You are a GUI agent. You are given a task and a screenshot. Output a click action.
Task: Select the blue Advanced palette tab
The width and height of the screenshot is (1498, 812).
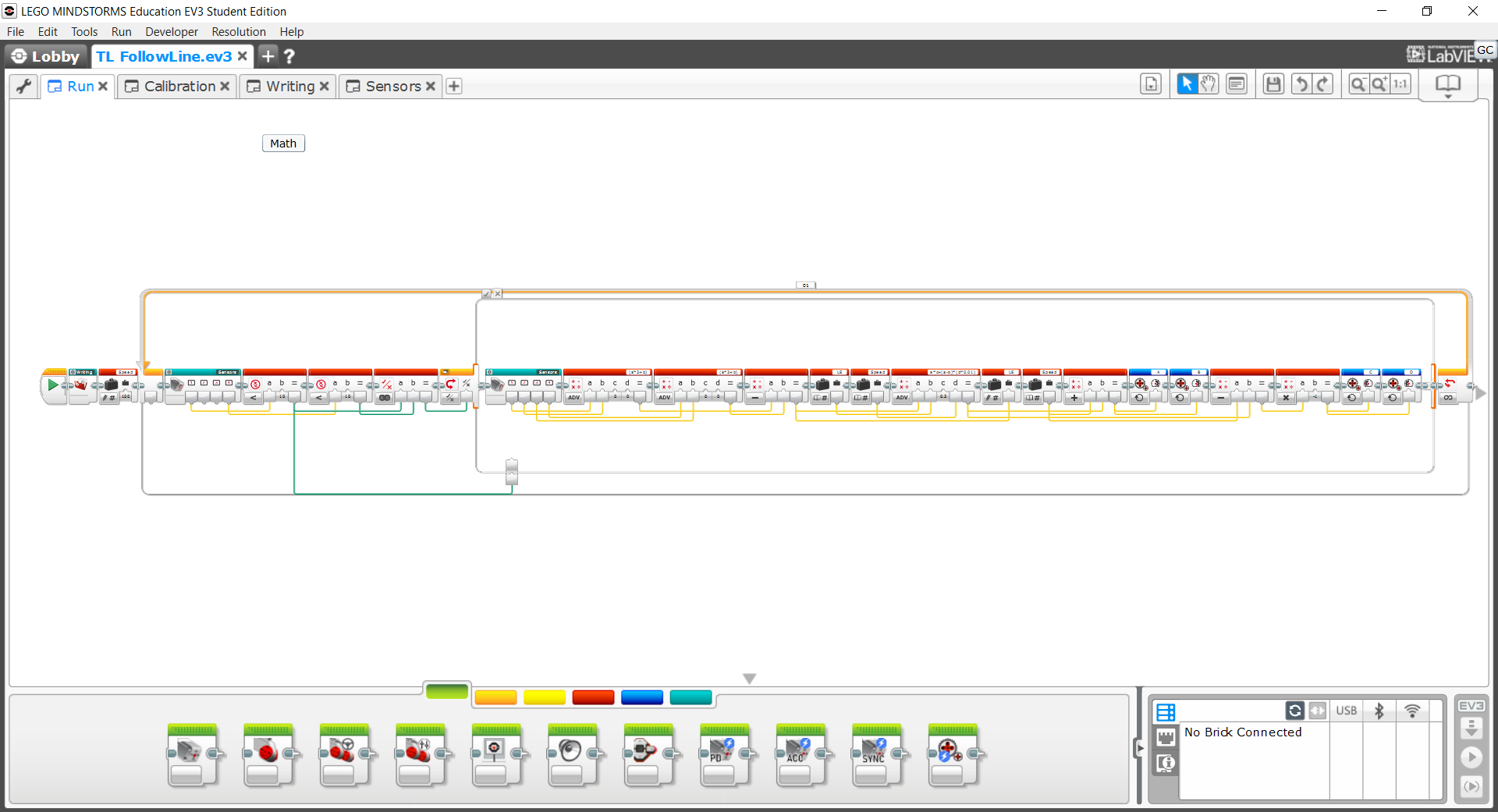pos(642,697)
